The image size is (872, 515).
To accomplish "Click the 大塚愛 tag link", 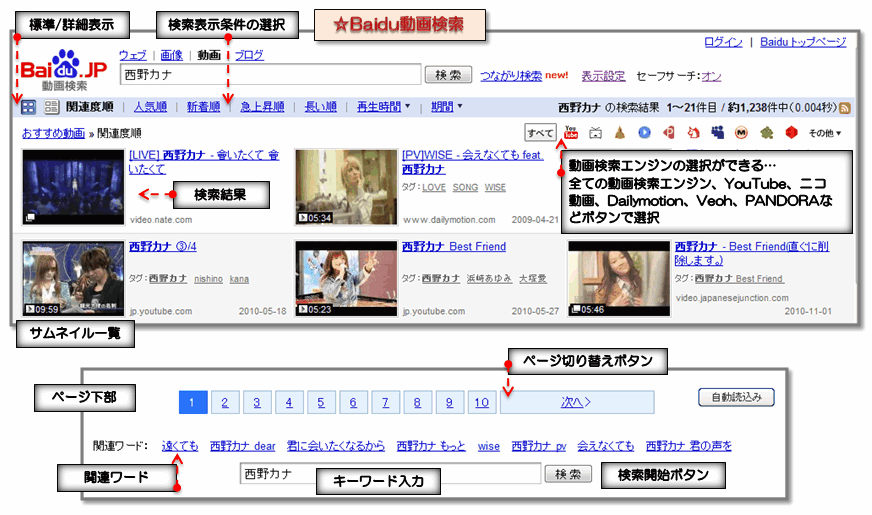I will point(533,279).
